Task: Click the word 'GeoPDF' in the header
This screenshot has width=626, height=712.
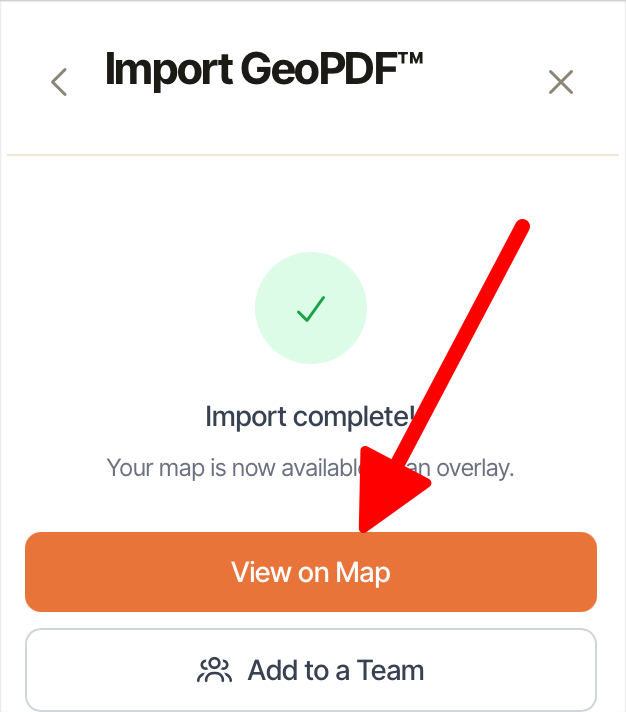Action: coord(319,69)
